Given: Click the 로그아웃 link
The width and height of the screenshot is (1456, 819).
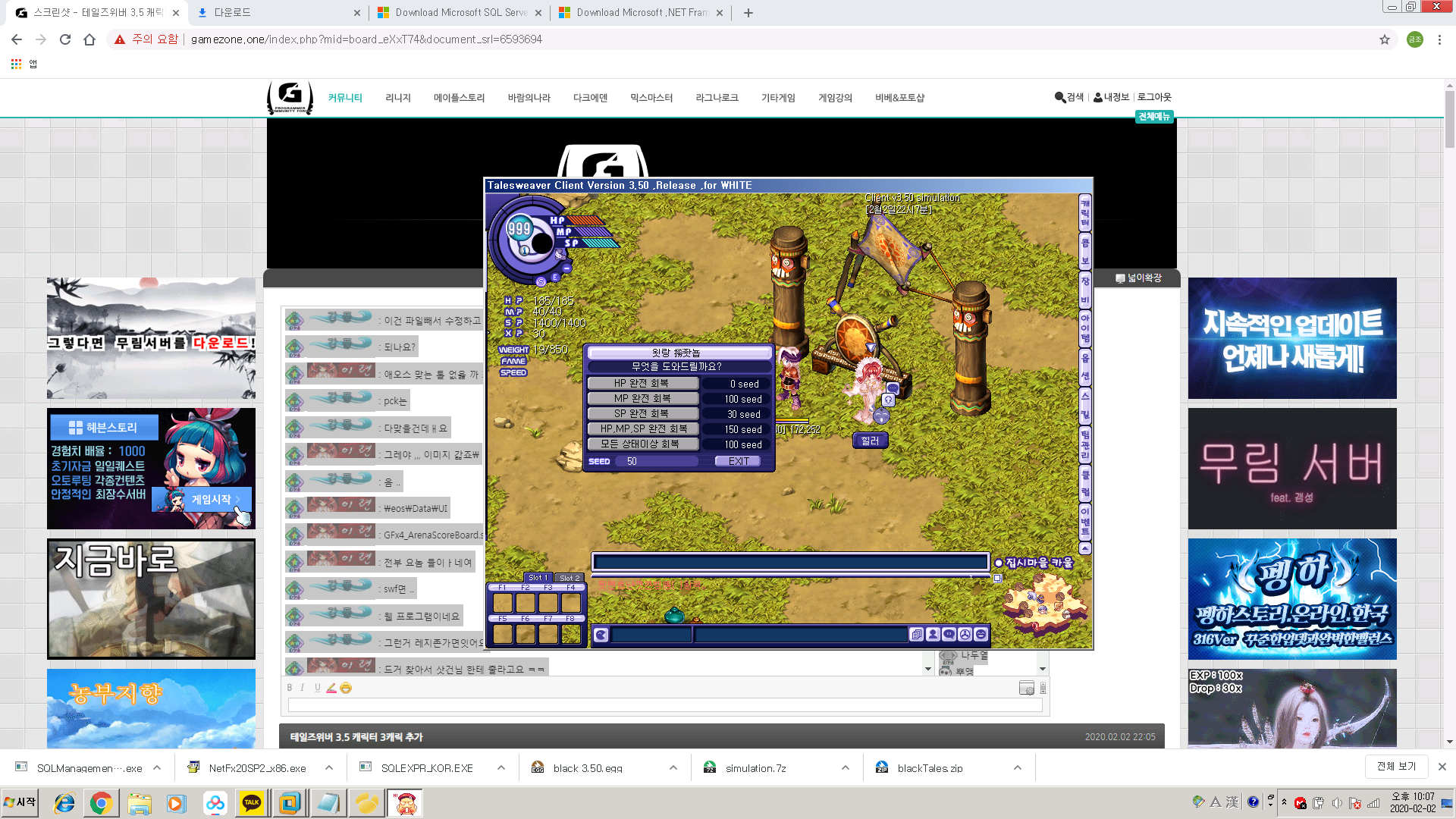Looking at the screenshot, I should coord(1154,97).
